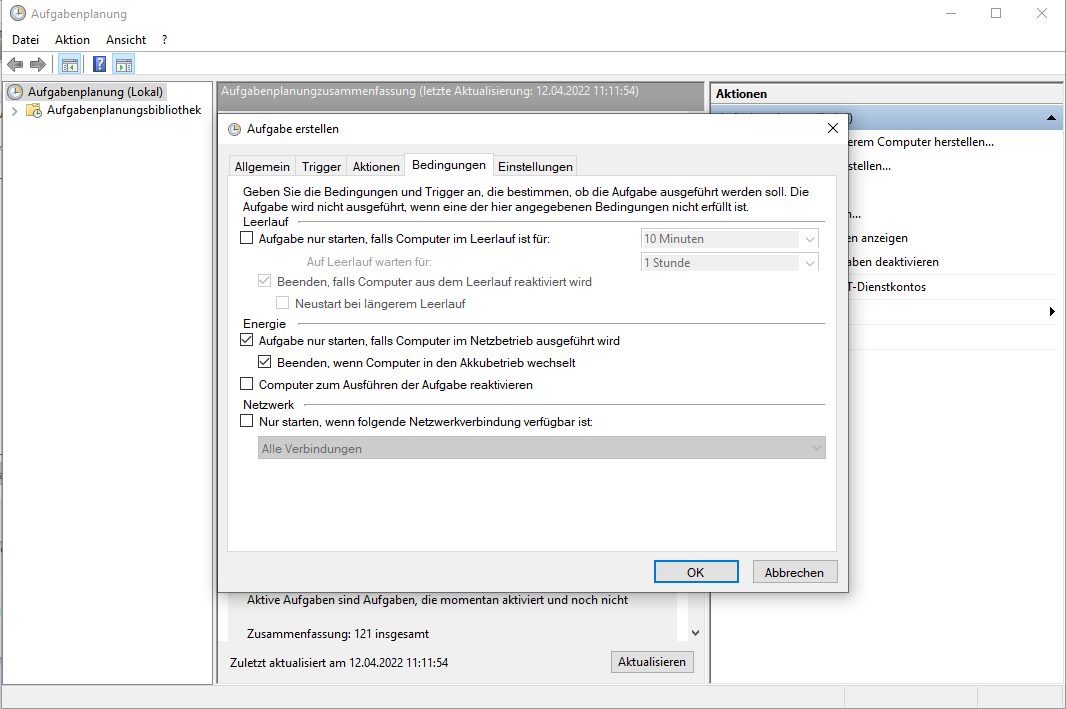
Task: Click the Aufgabenplanungsbibliothek folder icon
Action: pos(34,110)
